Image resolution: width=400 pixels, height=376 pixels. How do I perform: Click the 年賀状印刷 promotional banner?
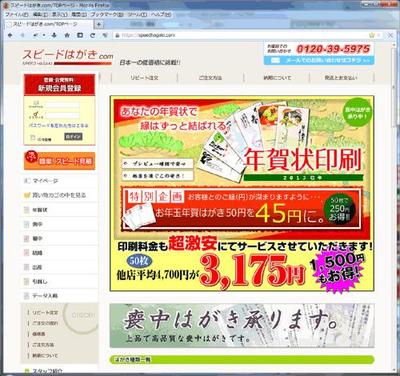(x=242, y=193)
